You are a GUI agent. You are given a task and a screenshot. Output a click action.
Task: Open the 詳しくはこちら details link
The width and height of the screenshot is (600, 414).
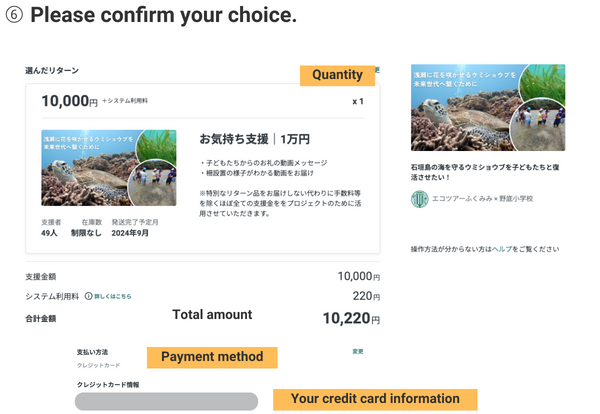(x=113, y=296)
